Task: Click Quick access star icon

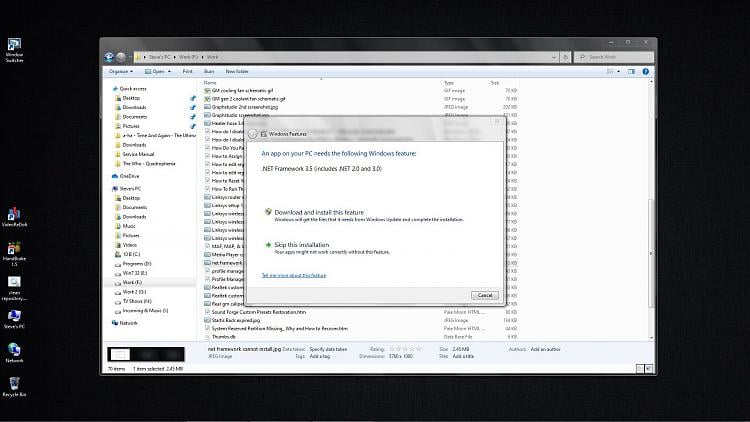Action: pyautogui.click(x=115, y=89)
